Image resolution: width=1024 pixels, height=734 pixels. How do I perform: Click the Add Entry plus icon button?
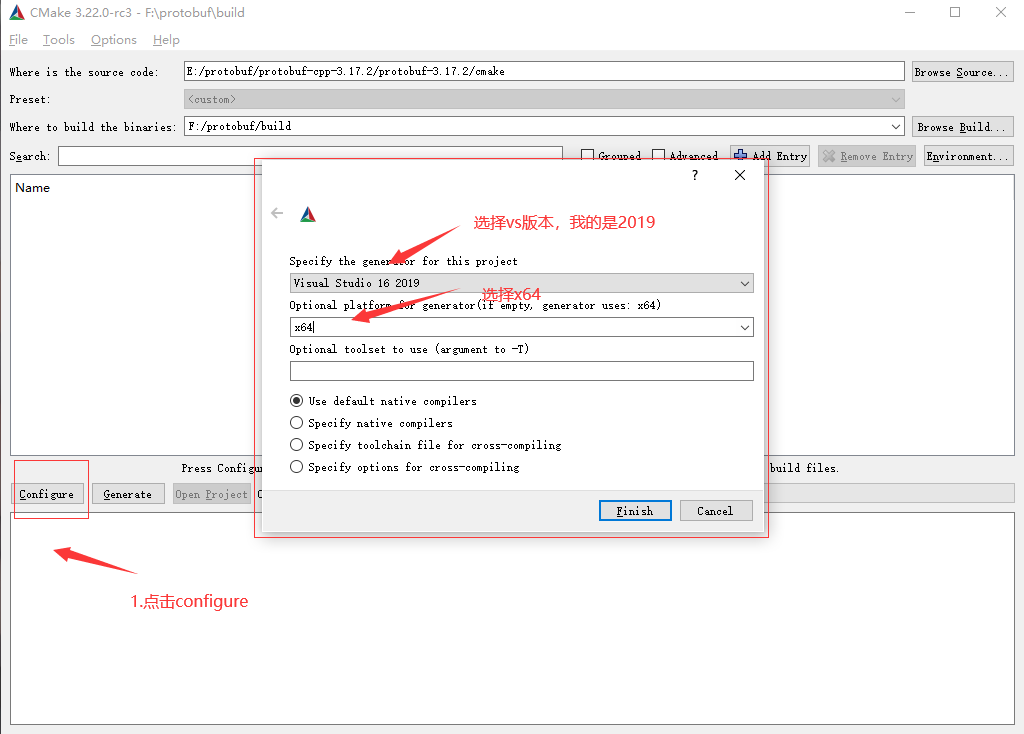tap(770, 156)
